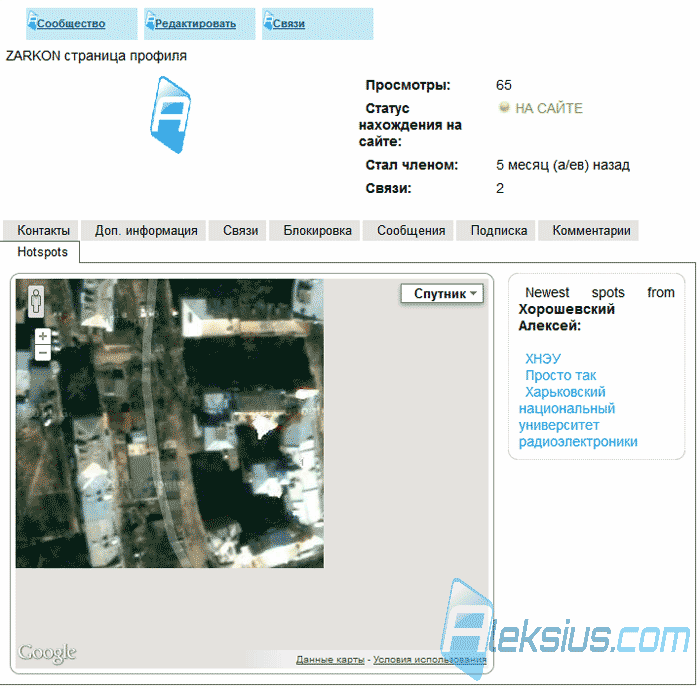
Task: Open the Спутник map type dropdown
Action: click(442, 294)
